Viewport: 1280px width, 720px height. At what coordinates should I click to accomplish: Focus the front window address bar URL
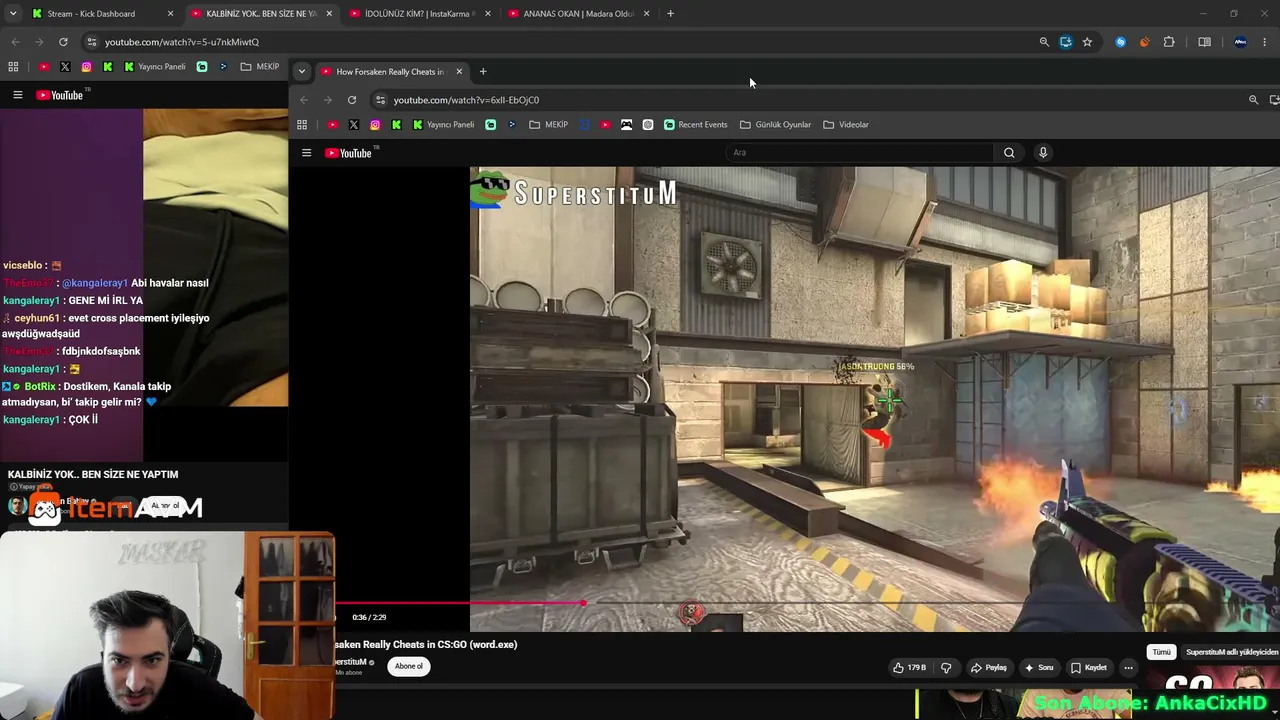coord(466,100)
